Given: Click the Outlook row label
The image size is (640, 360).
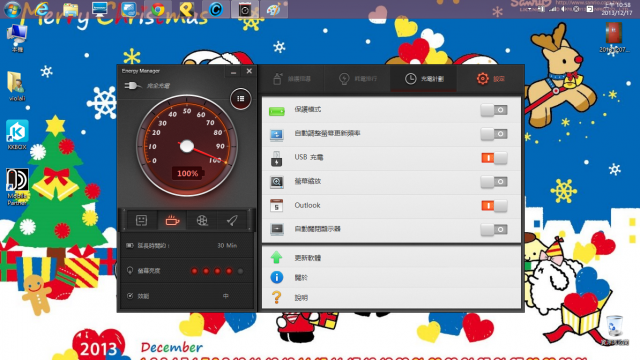Looking at the screenshot, I should coord(307,205).
